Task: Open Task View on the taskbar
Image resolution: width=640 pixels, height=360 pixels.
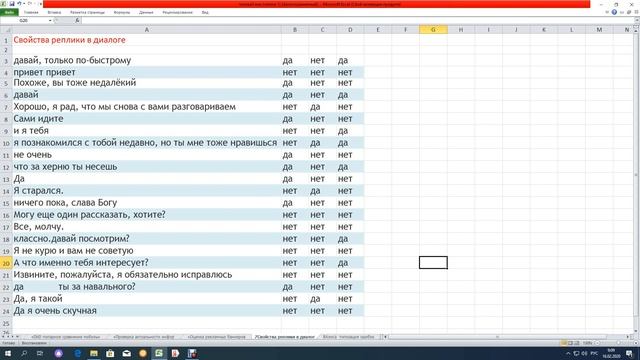Action: [x=40, y=353]
